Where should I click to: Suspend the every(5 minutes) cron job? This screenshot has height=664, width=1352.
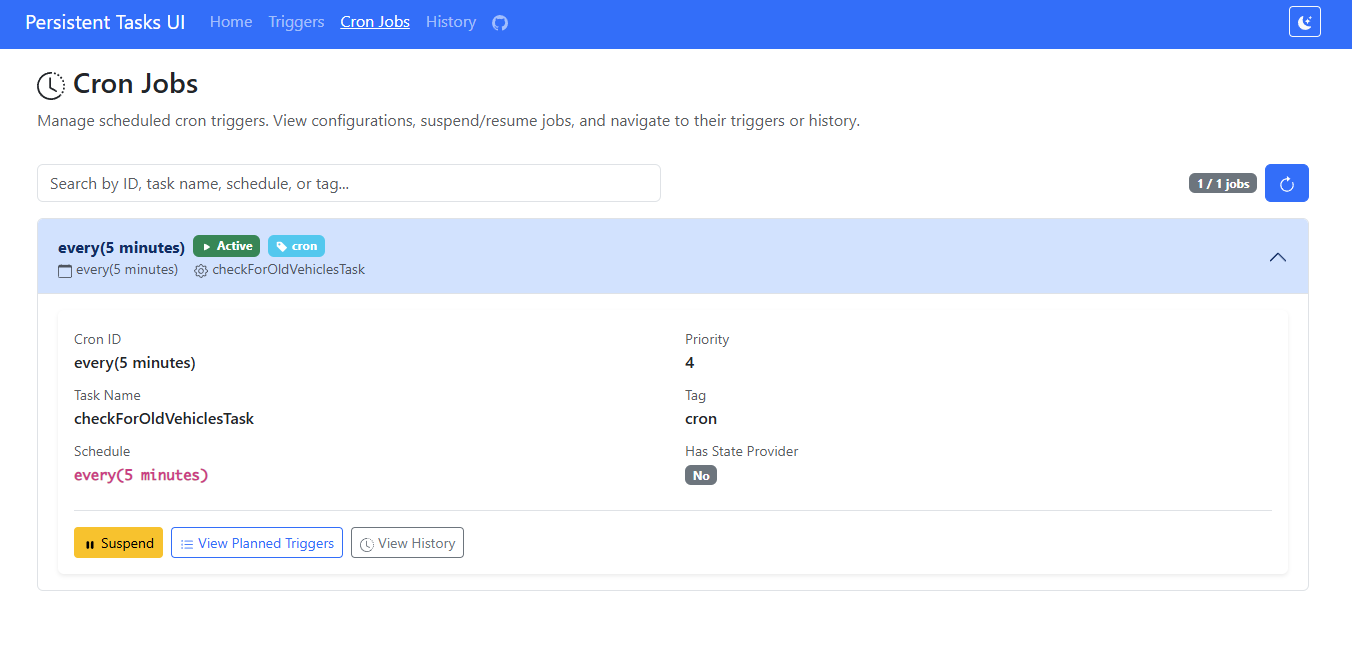click(118, 543)
